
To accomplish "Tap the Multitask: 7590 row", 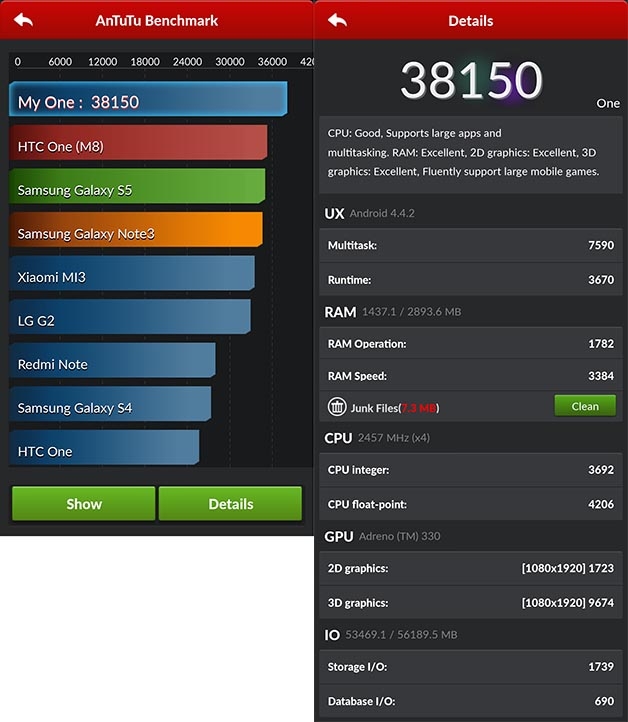I will tap(471, 245).
